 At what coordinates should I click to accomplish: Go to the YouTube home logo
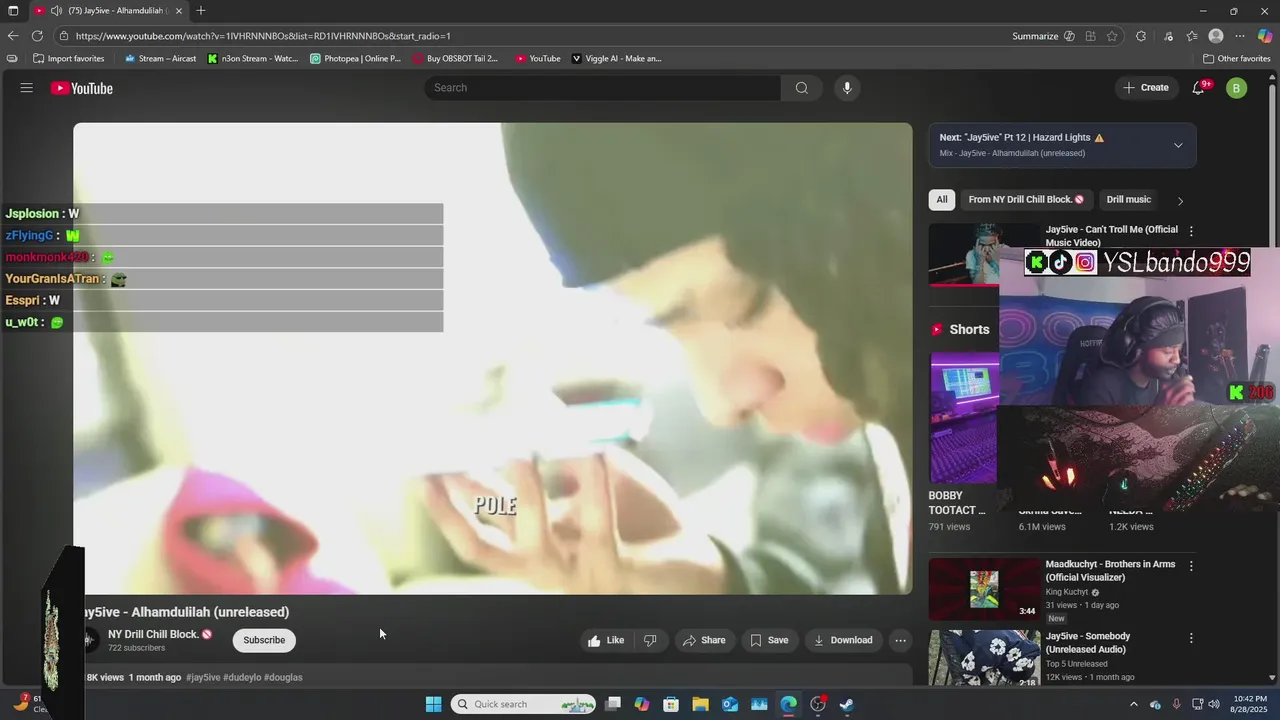82,88
